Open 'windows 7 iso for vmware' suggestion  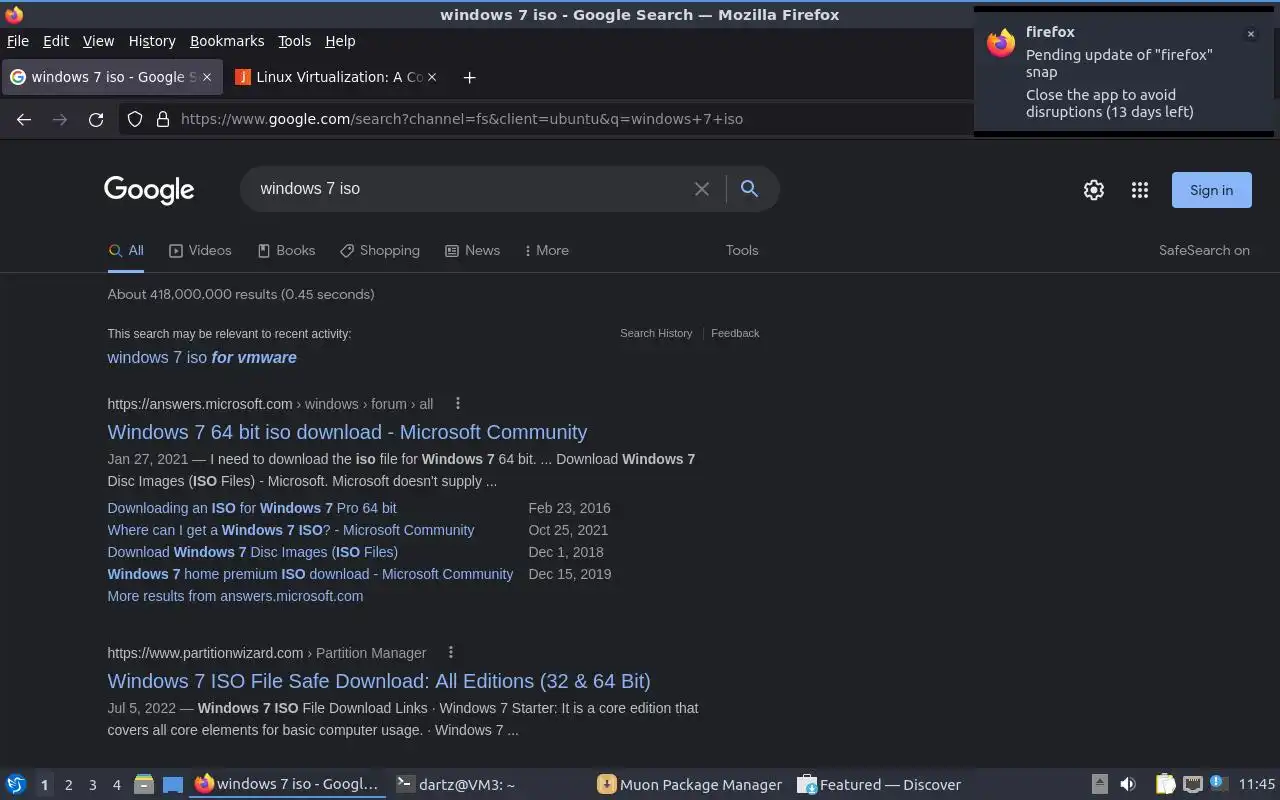(202, 357)
